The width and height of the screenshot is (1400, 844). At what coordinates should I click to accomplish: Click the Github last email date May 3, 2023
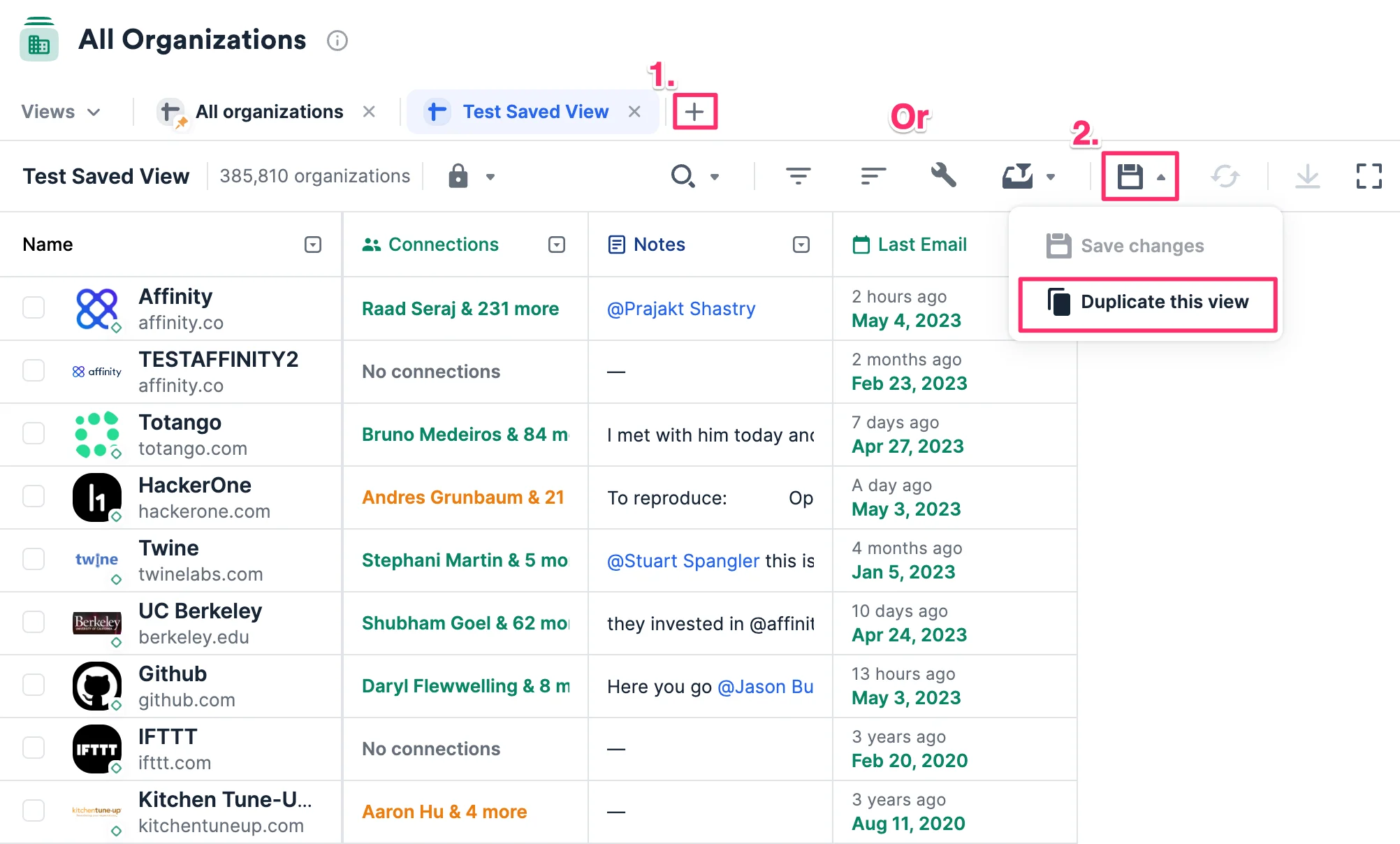pyautogui.click(x=906, y=698)
